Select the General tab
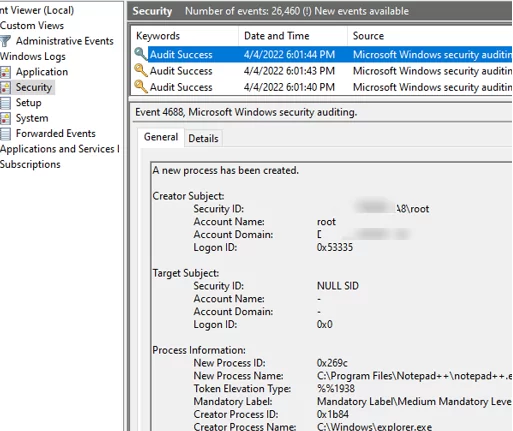Screen dimensions: 513x431 161,137
